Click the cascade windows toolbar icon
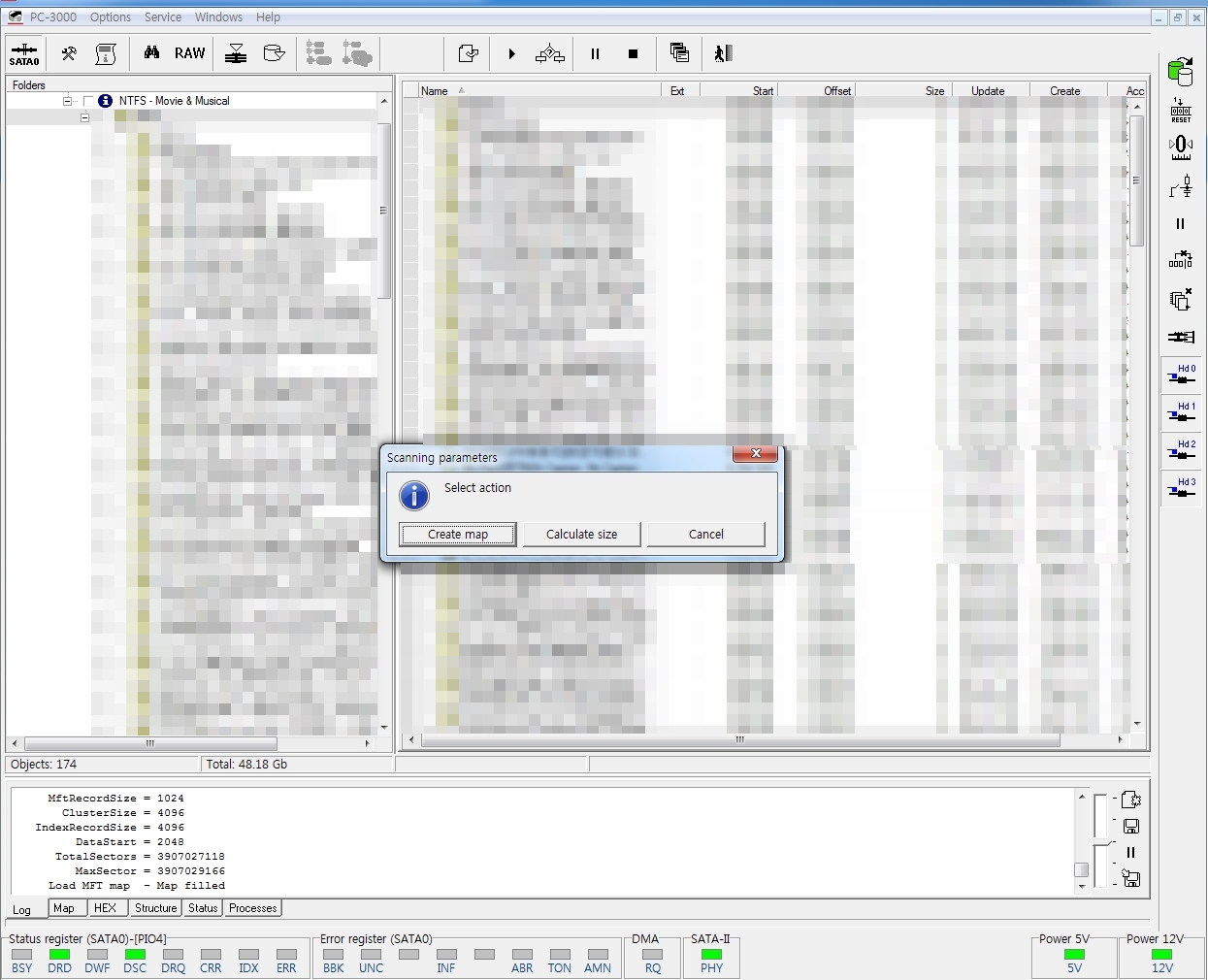Image resolution: width=1208 pixels, height=980 pixels. pos(679,53)
